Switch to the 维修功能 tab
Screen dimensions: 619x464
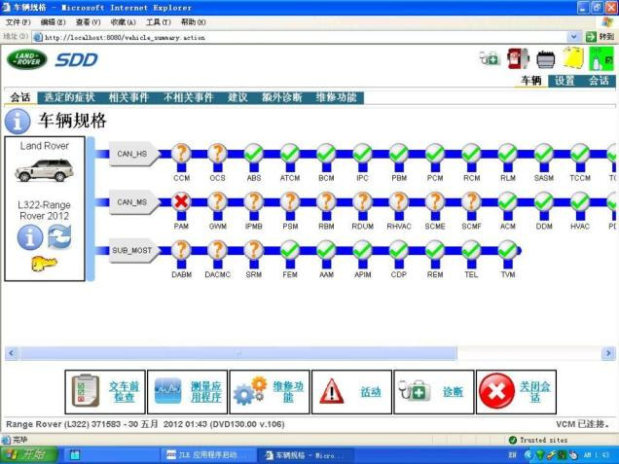point(336,98)
